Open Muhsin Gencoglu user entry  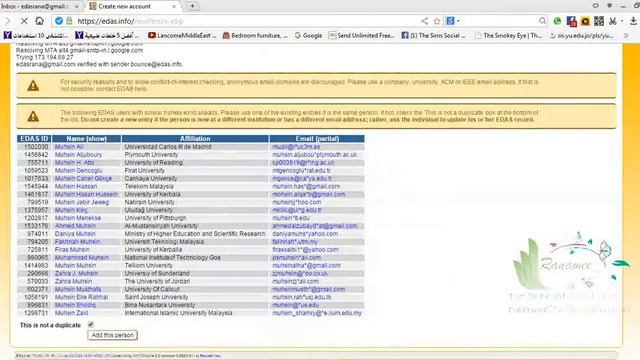[x=78, y=171]
